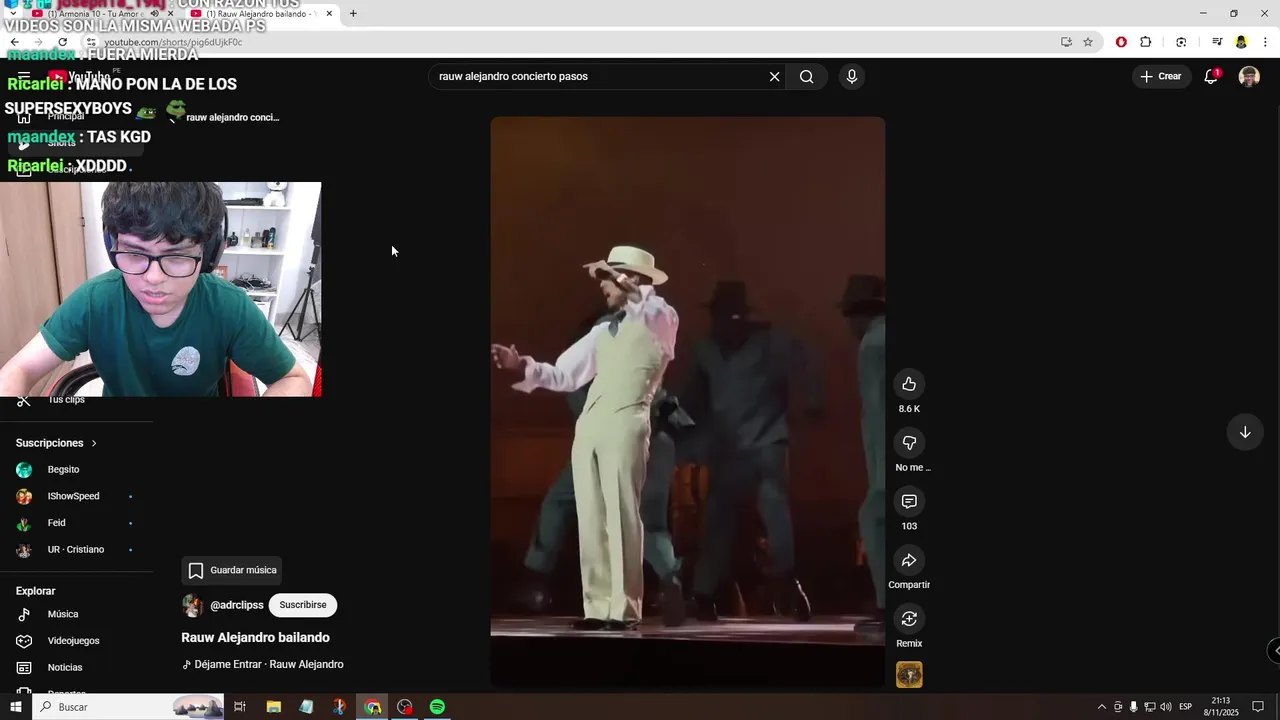
Task: Start voice search with microphone
Action: click(852, 77)
